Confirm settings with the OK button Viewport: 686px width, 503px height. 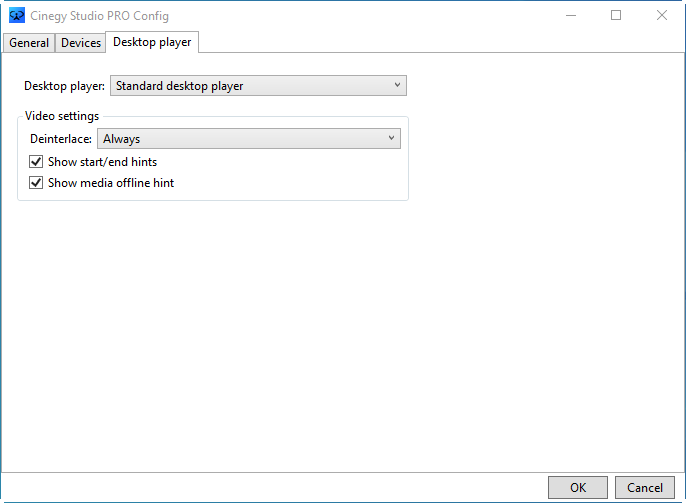[578, 488]
